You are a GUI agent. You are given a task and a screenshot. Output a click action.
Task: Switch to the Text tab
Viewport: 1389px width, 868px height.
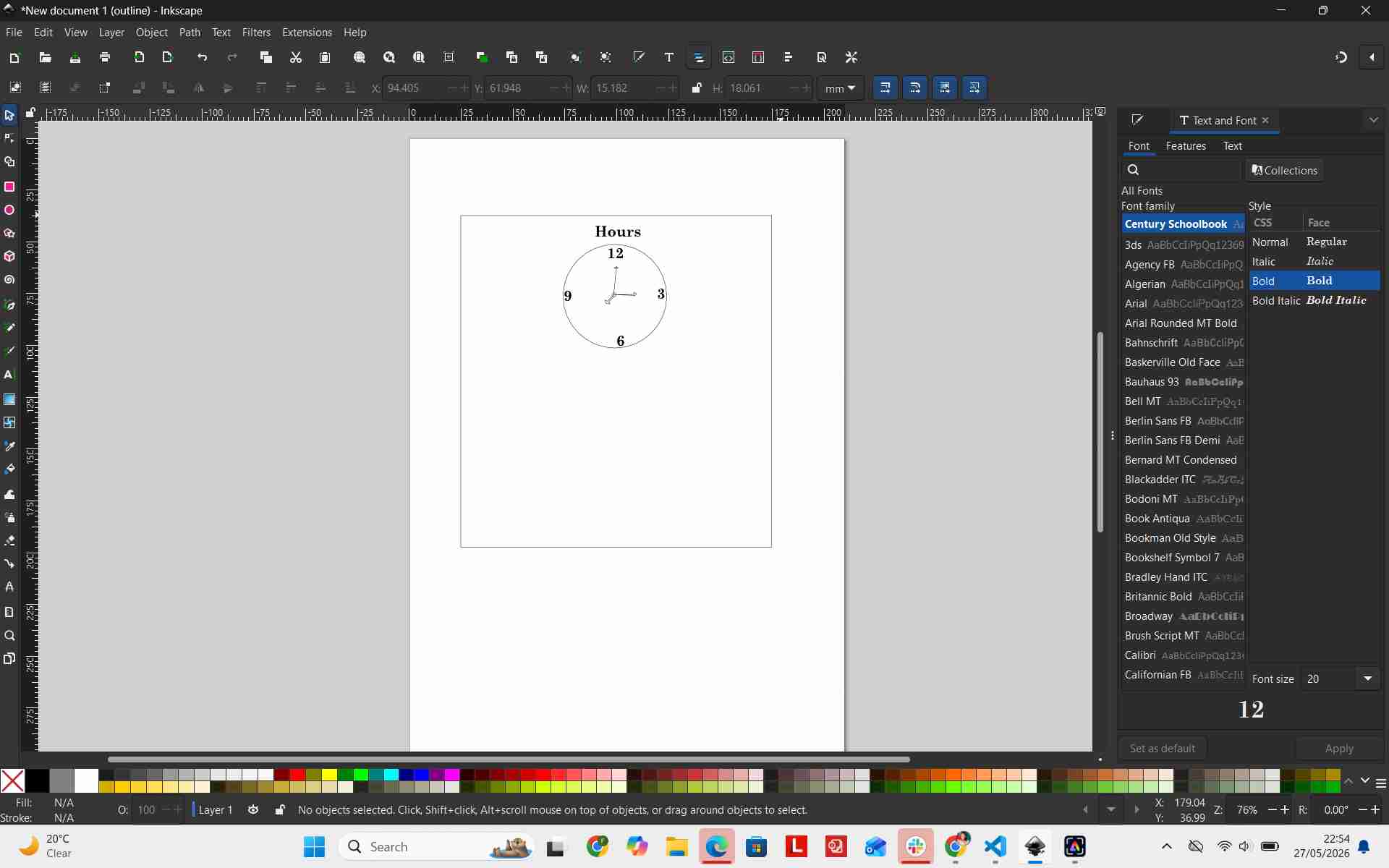[1232, 146]
